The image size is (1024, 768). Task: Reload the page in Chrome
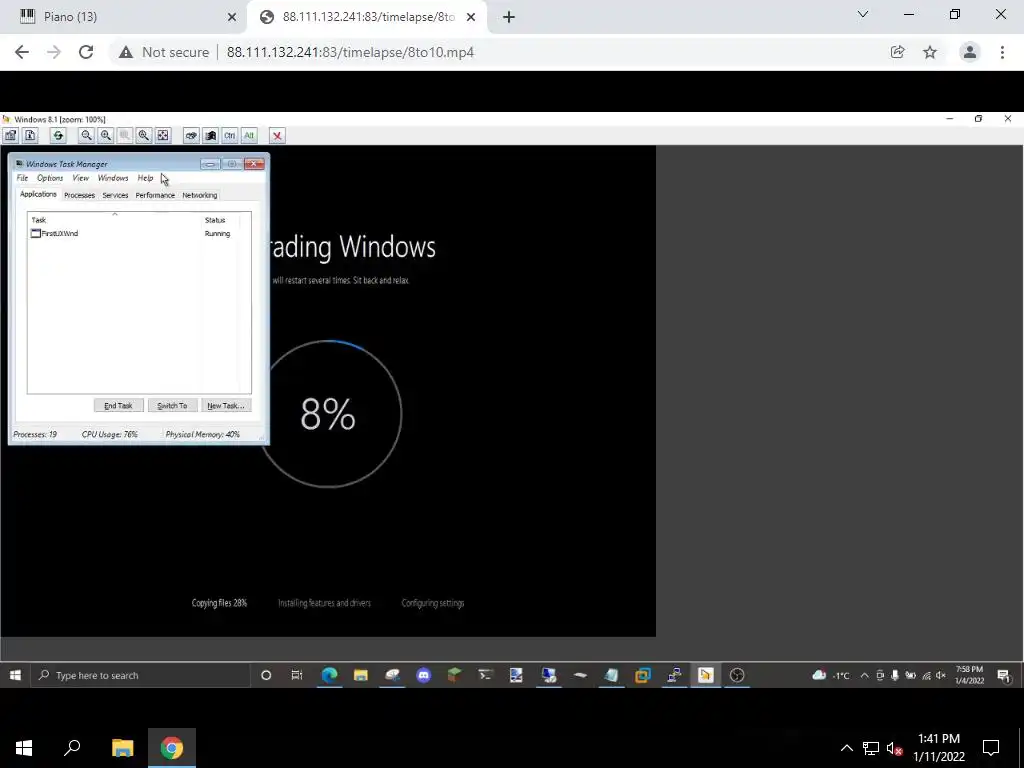[86, 52]
